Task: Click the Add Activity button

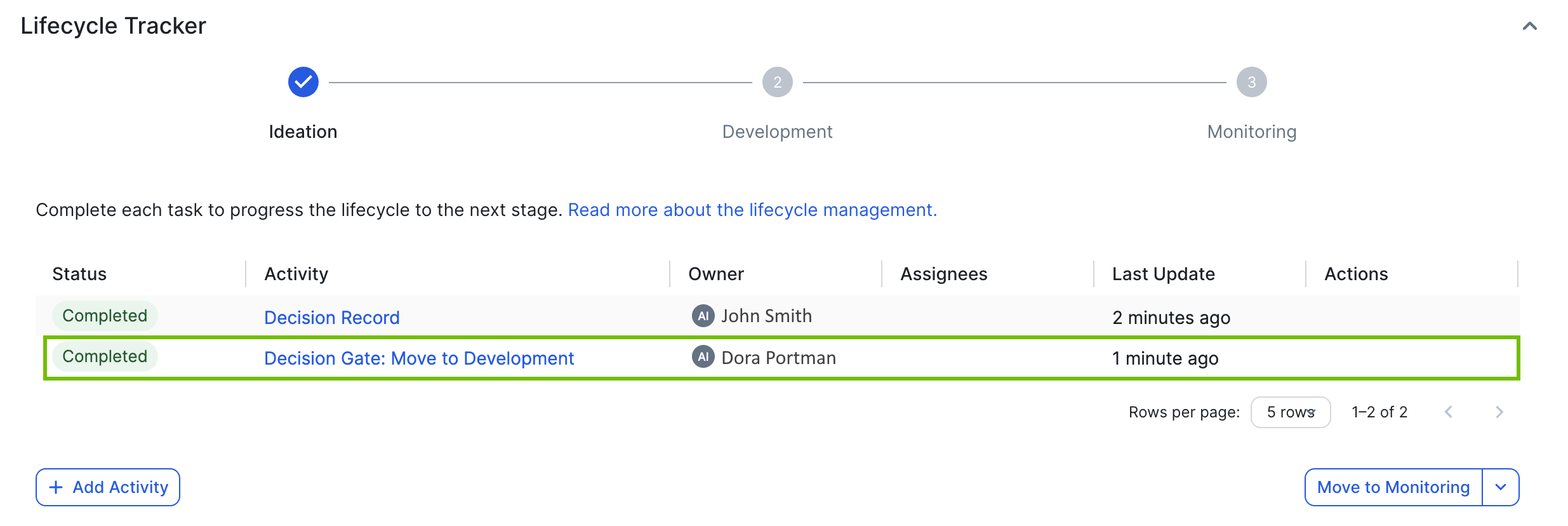Action: coord(108,487)
